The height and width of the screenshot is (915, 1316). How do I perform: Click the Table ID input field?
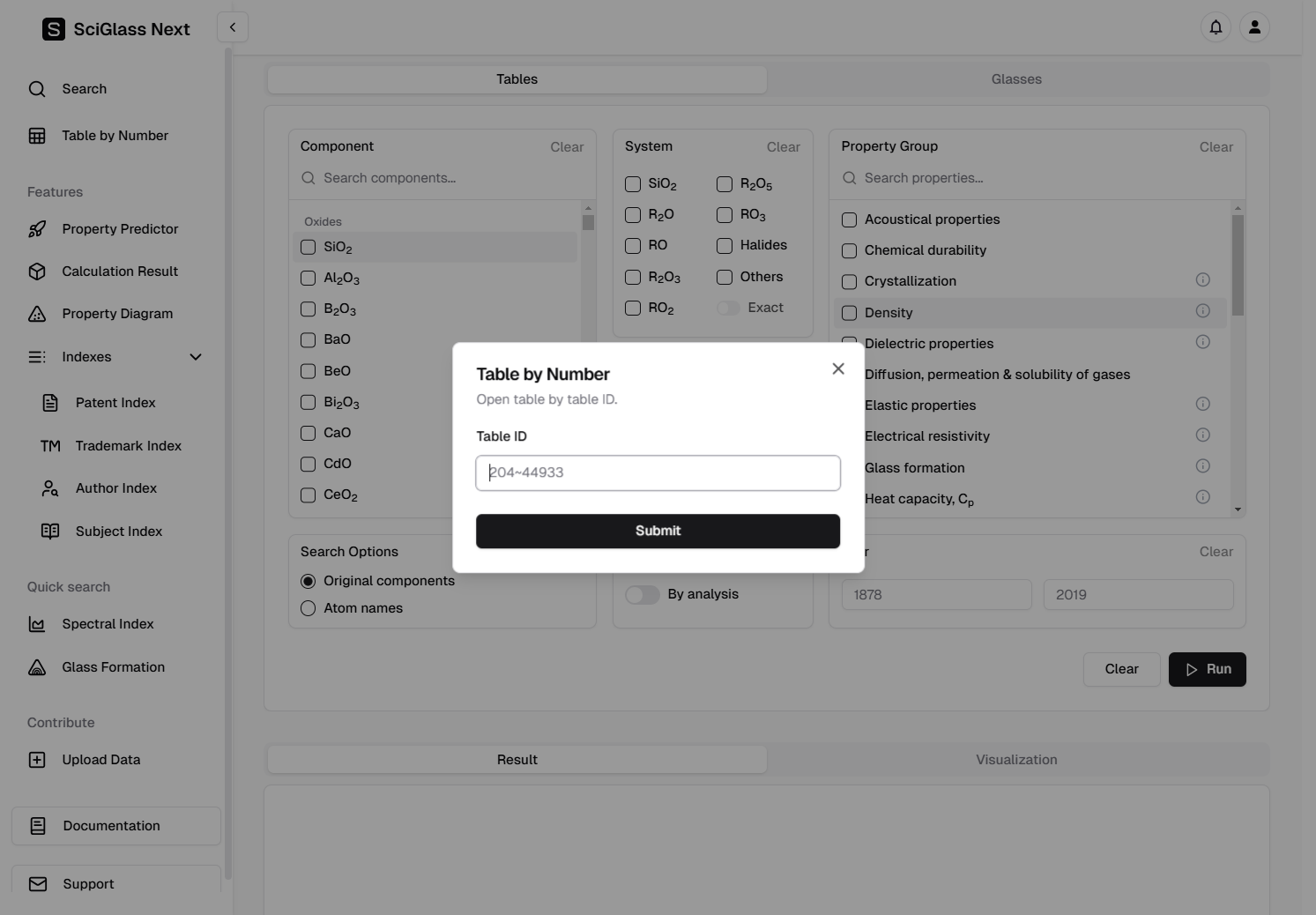point(658,472)
